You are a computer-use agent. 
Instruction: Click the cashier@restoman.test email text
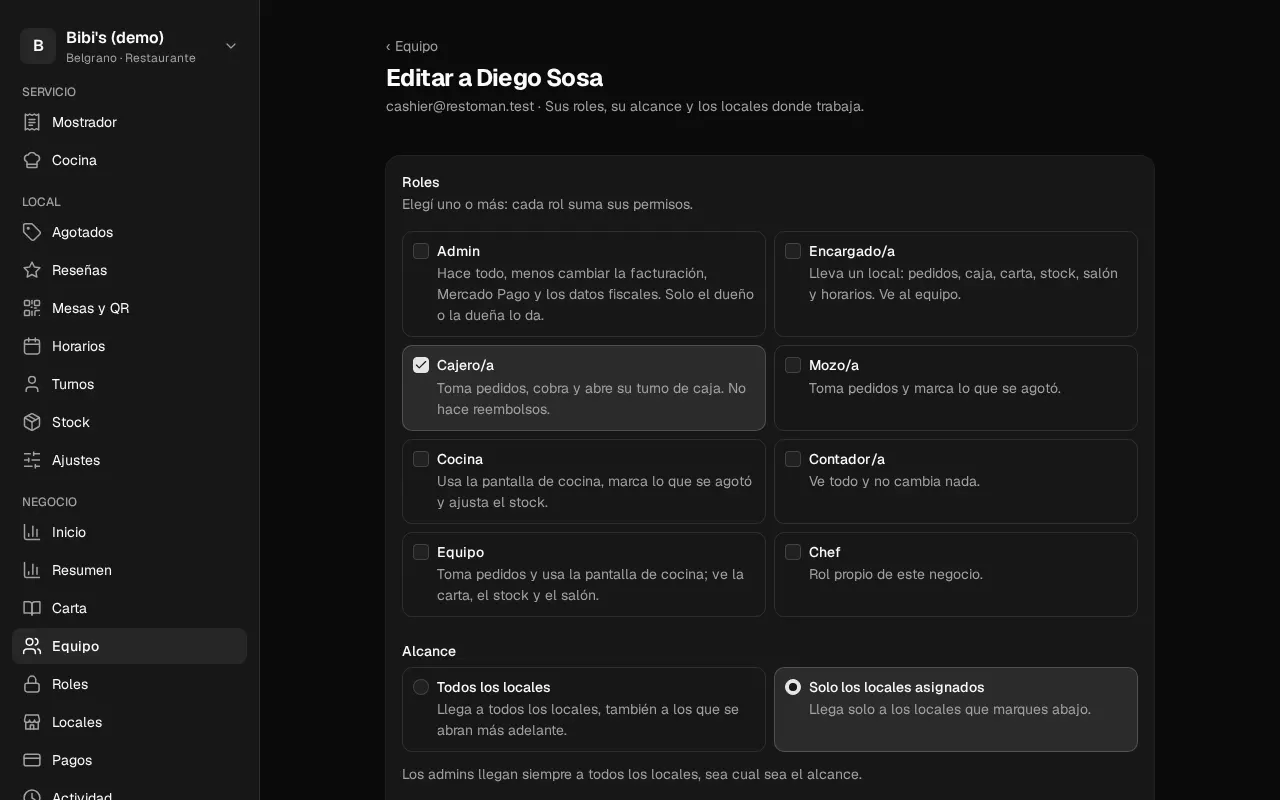(x=460, y=106)
